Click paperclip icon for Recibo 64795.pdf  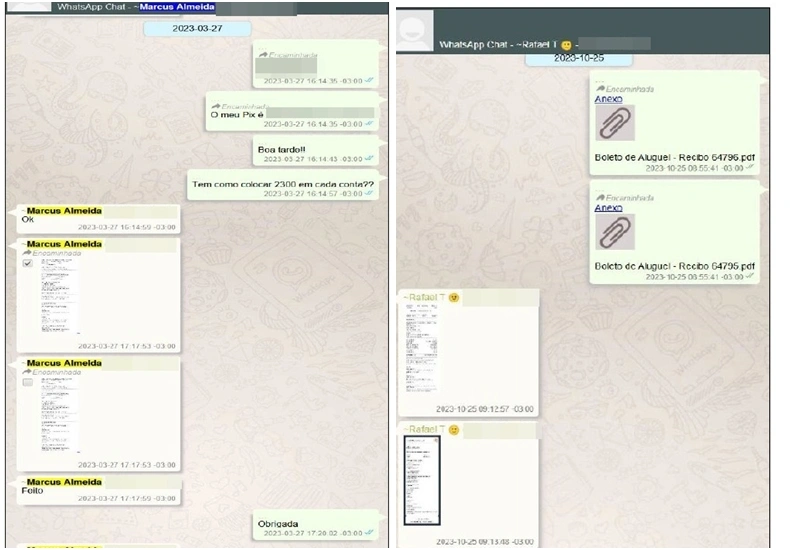pyautogui.click(x=615, y=232)
